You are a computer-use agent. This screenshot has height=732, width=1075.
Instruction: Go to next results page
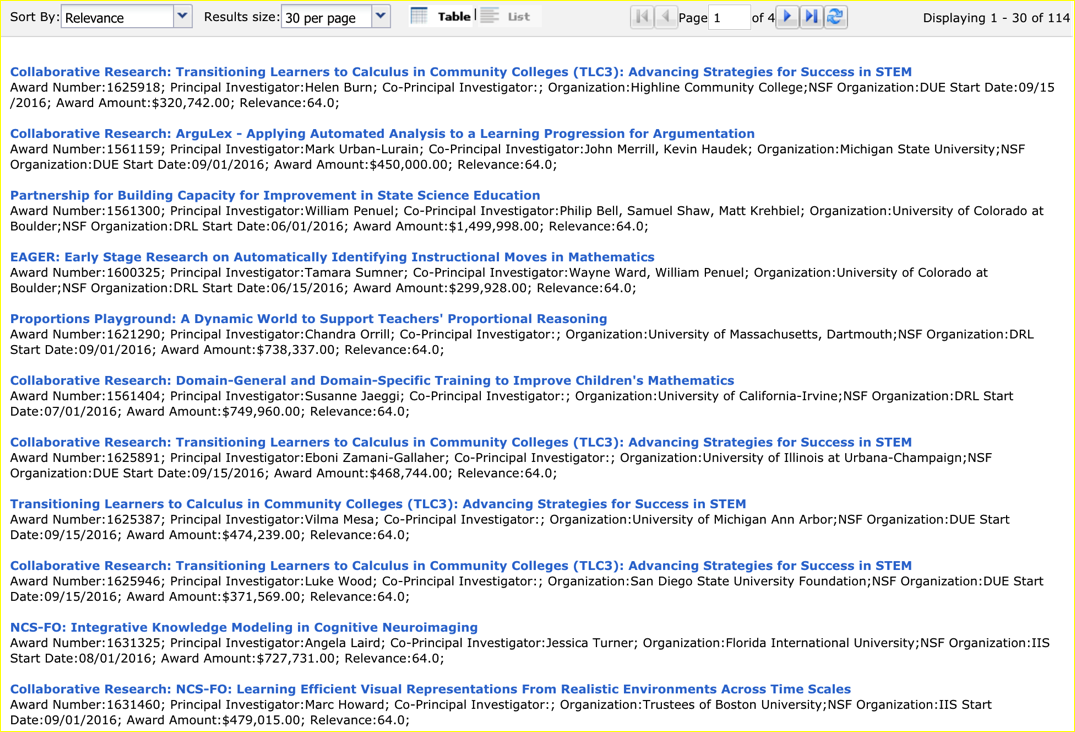click(788, 16)
